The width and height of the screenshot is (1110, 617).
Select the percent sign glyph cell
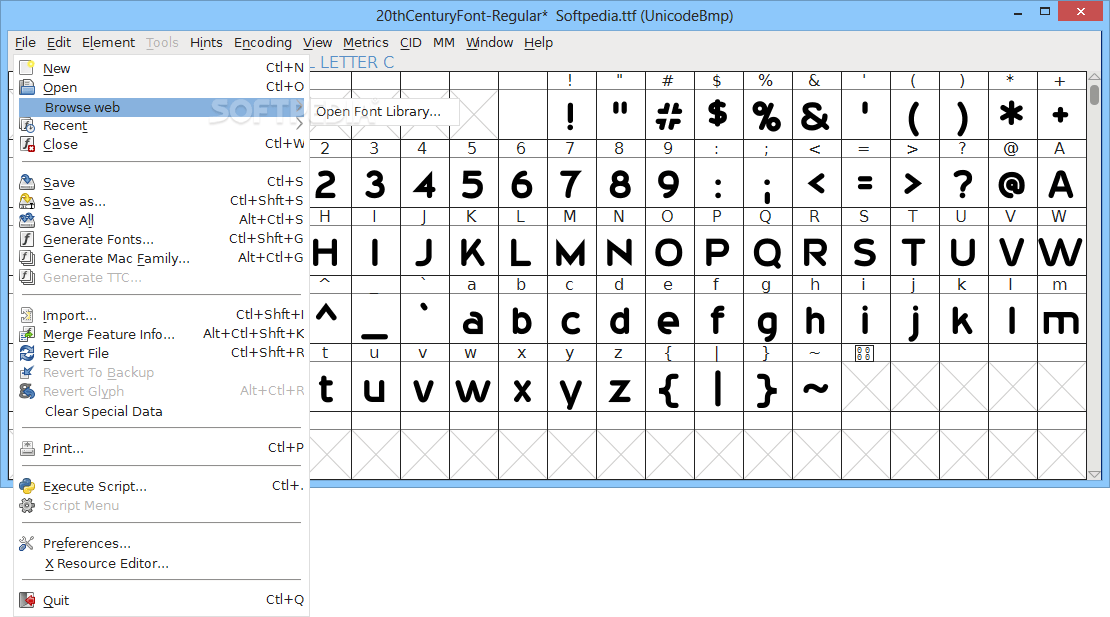767,114
